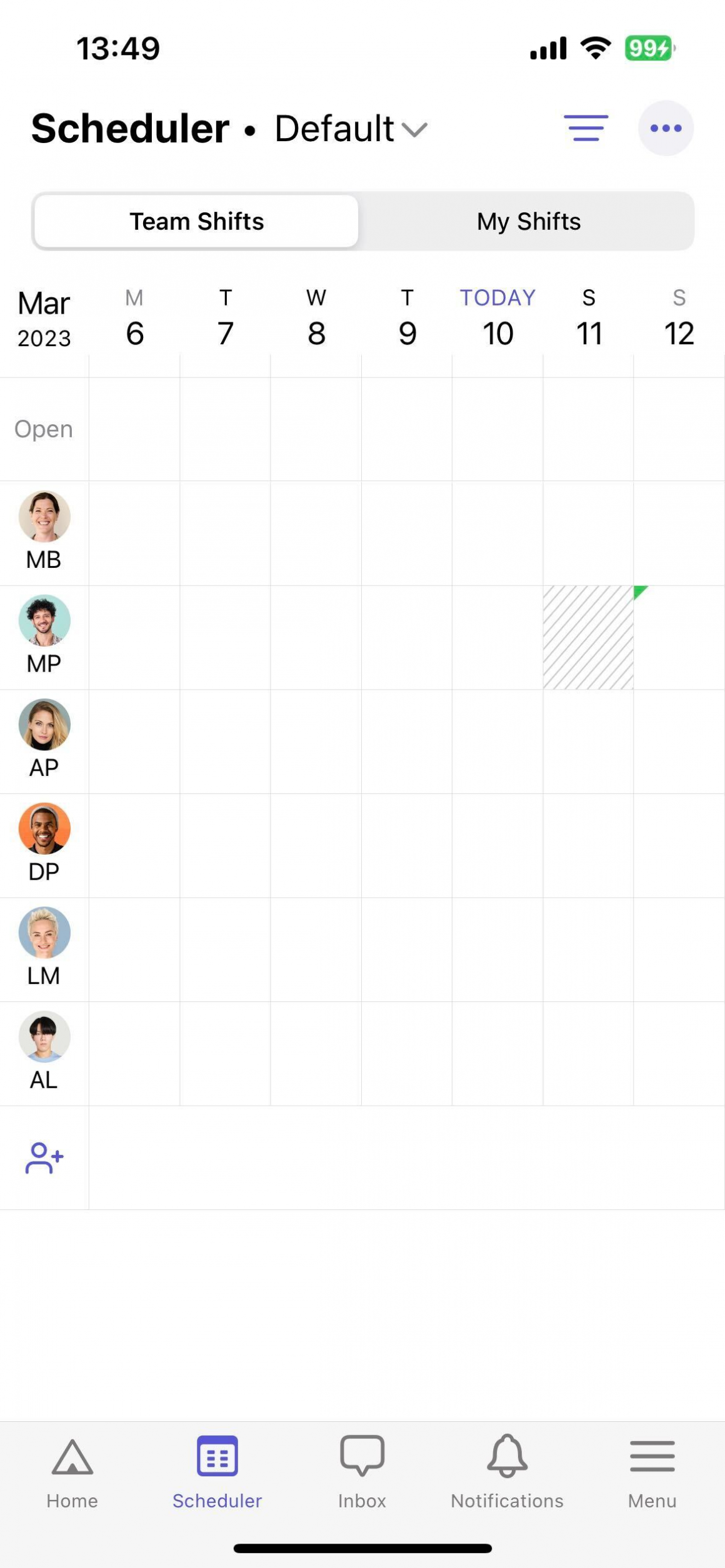Viewport: 725px width, 1568px height.
Task: Open the hamburger Menu icon
Action: click(x=652, y=1457)
